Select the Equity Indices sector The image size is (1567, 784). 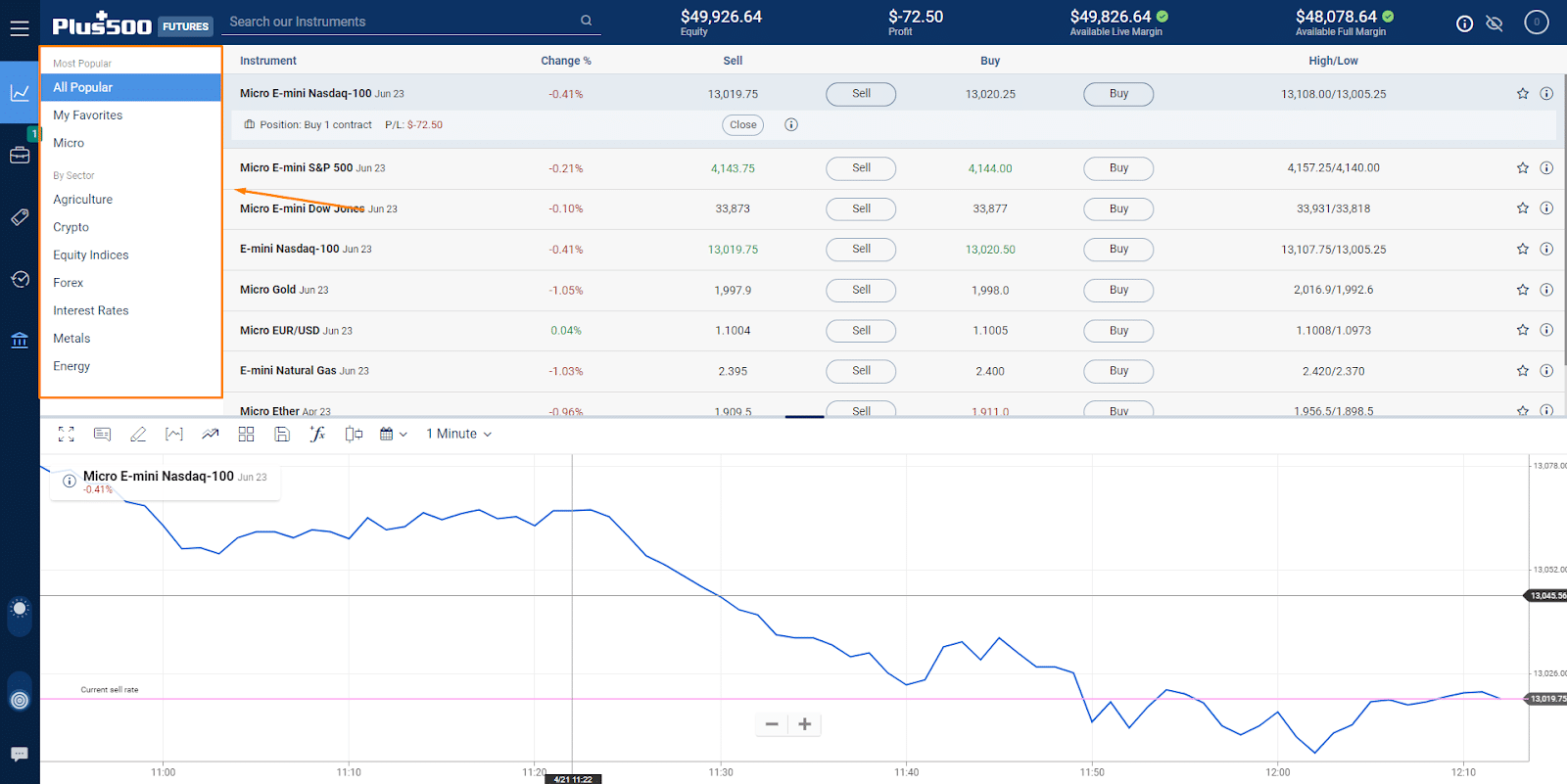(x=91, y=255)
